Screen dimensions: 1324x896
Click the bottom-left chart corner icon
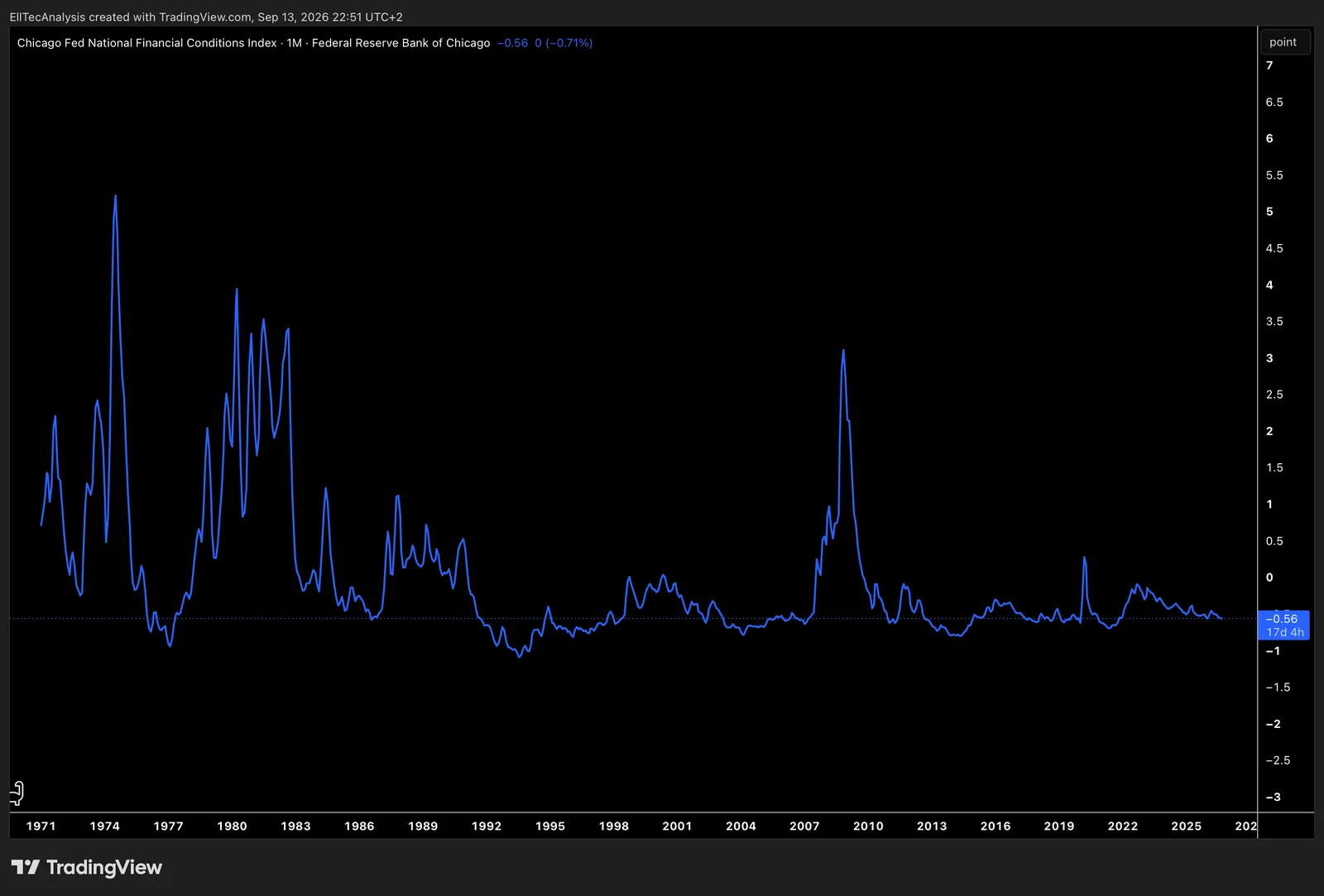[17, 793]
